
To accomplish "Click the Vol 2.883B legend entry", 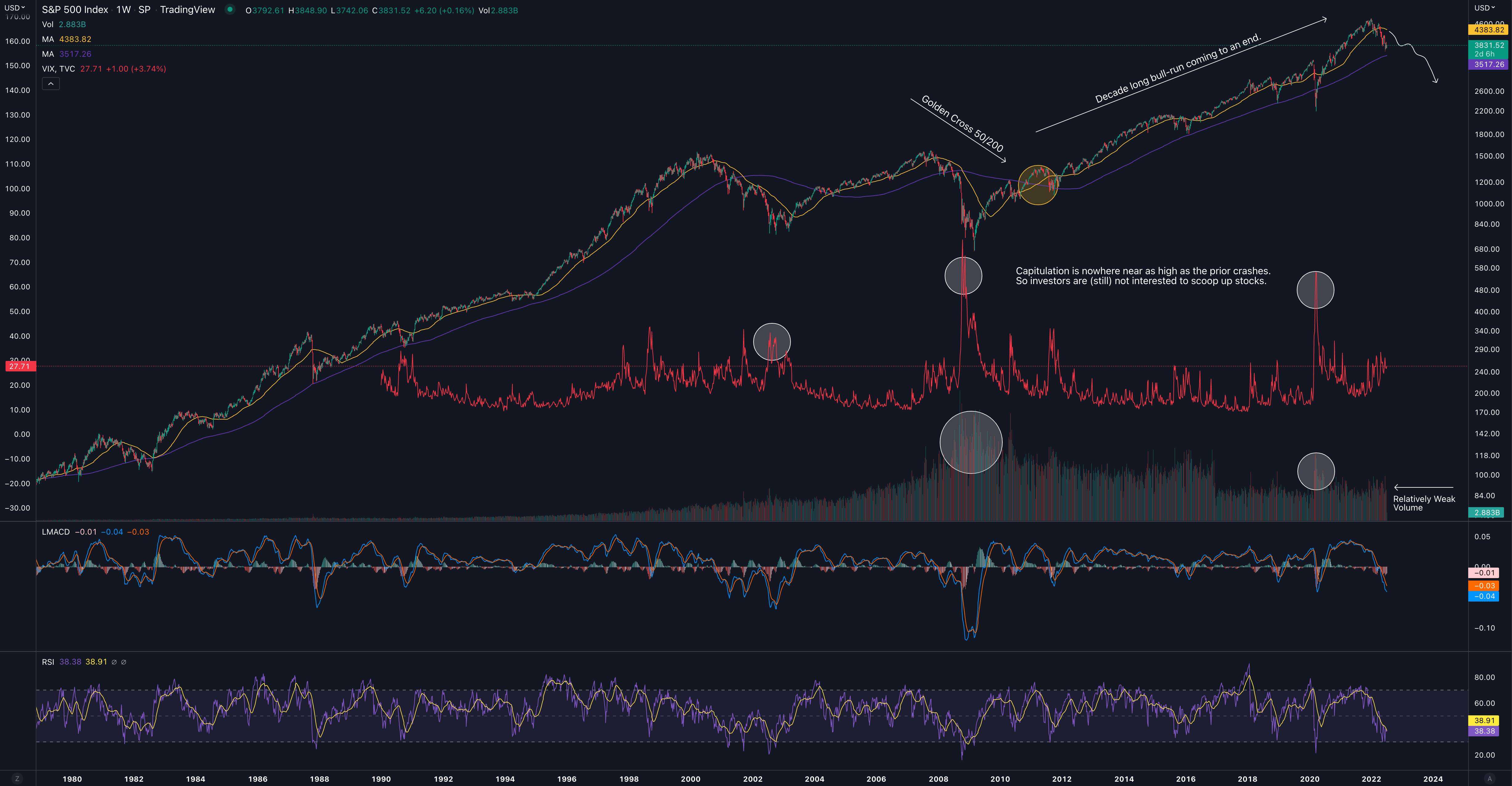I will tap(64, 25).
